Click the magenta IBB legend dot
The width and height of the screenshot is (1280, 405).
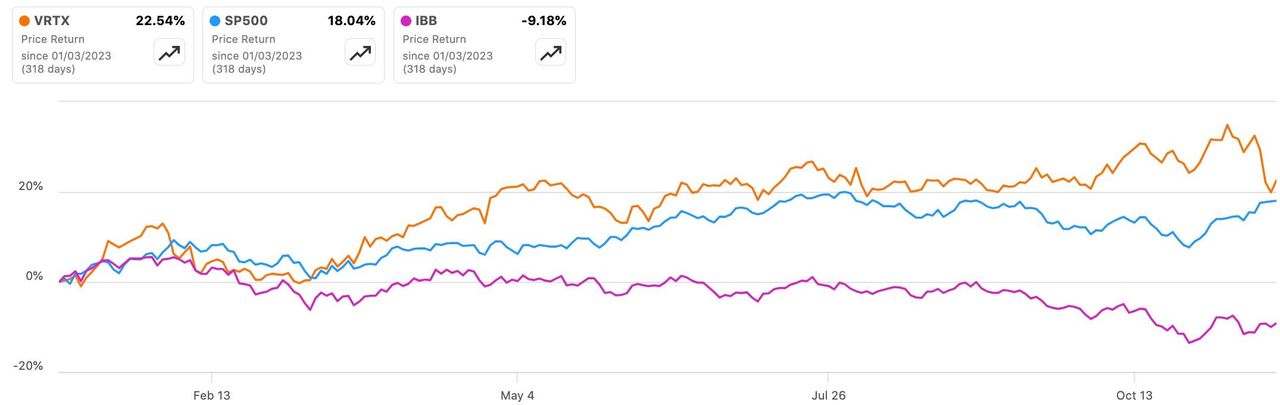tap(407, 21)
